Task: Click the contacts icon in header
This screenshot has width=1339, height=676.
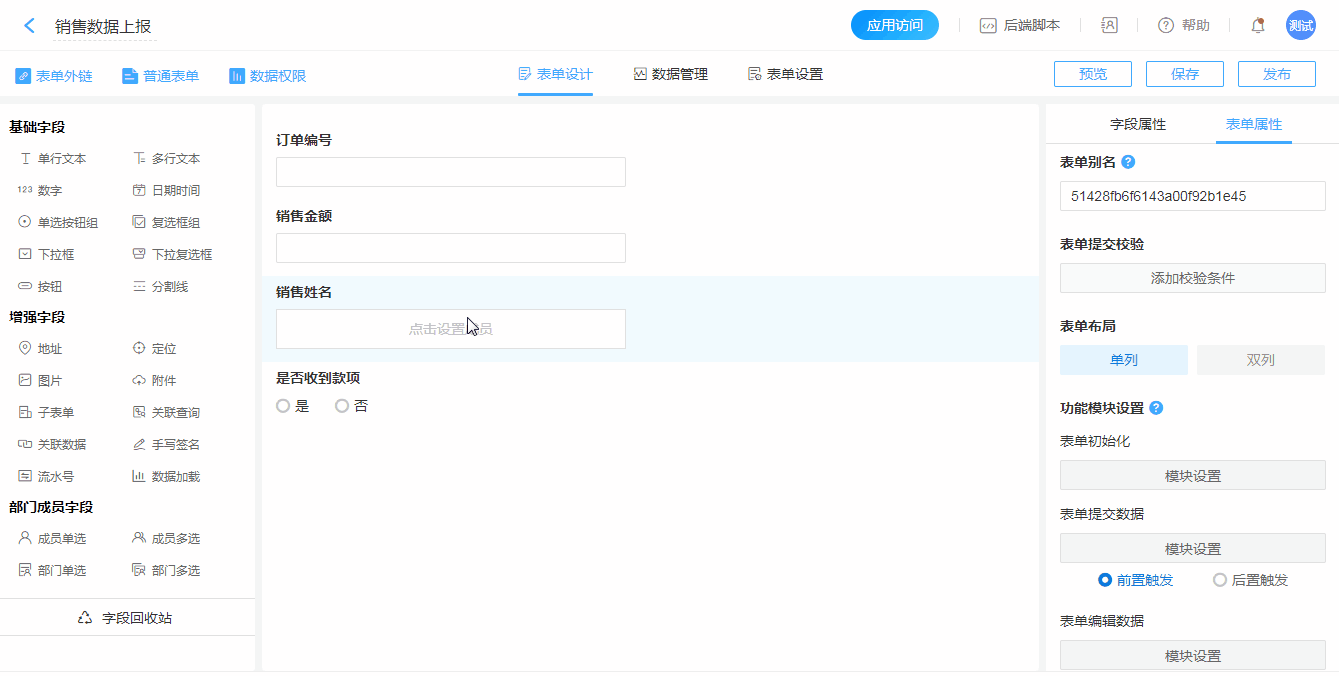Action: (x=1109, y=26)
